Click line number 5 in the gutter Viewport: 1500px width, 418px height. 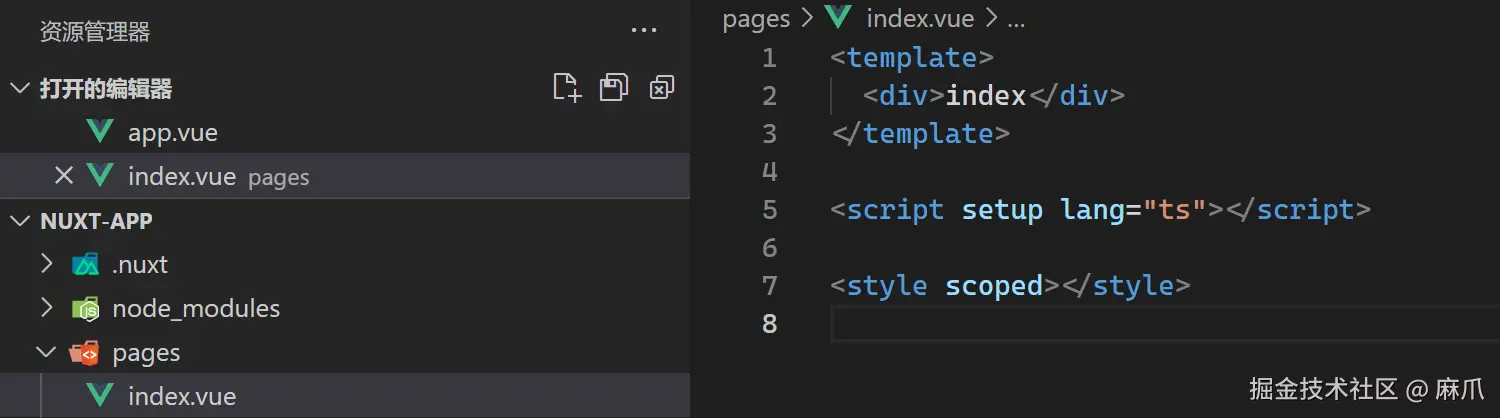pyautogui.click(x=769, y=210)
